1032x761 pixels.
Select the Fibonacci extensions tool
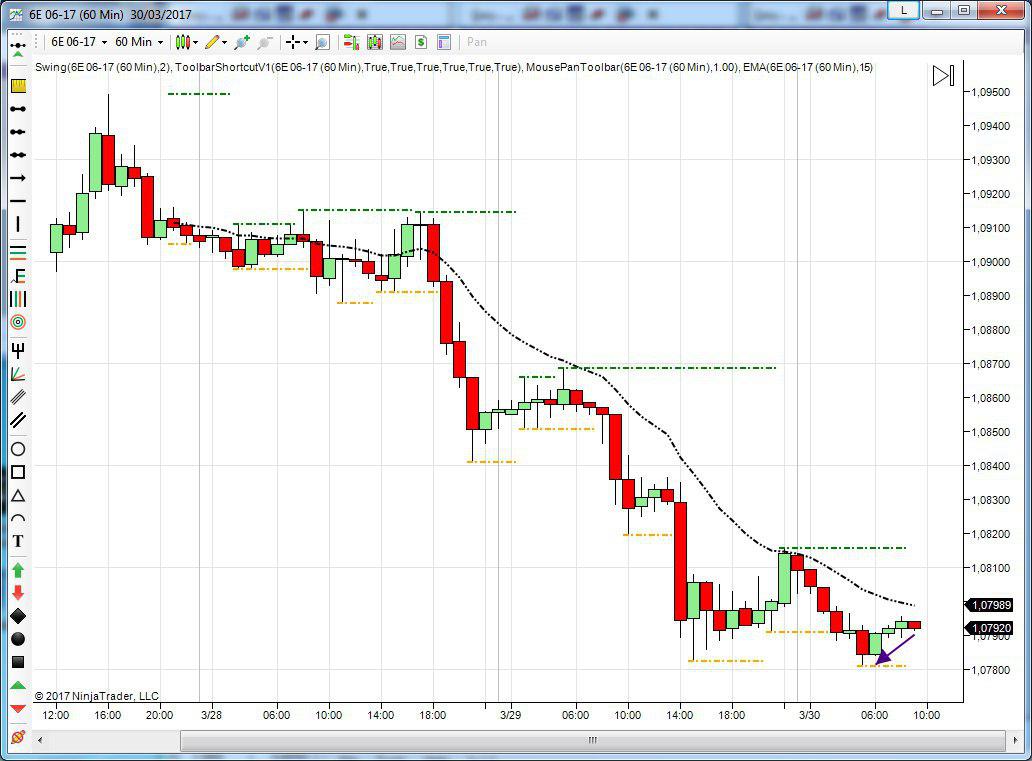click(18, 276)
